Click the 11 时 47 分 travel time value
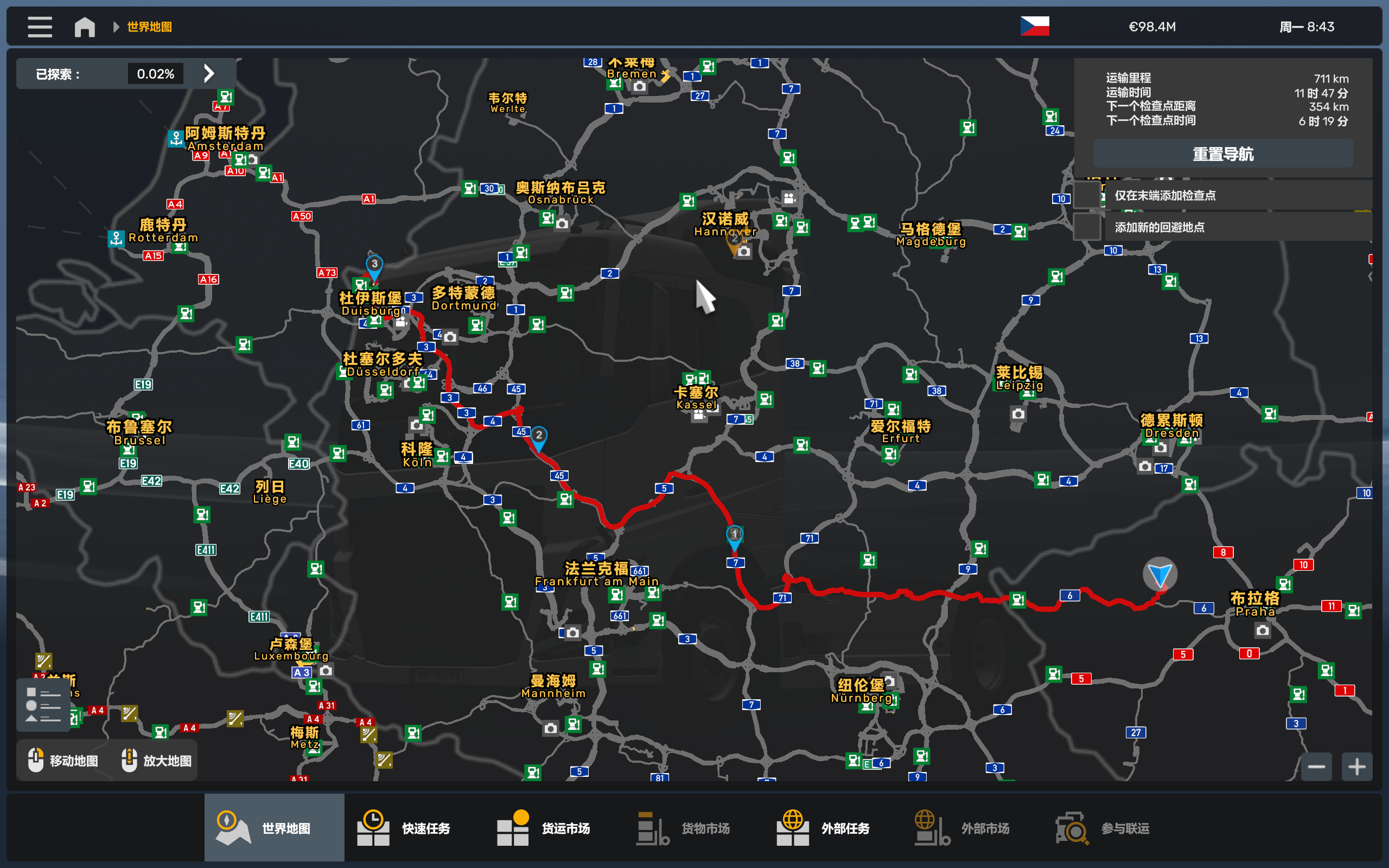 pos(1321,92)
